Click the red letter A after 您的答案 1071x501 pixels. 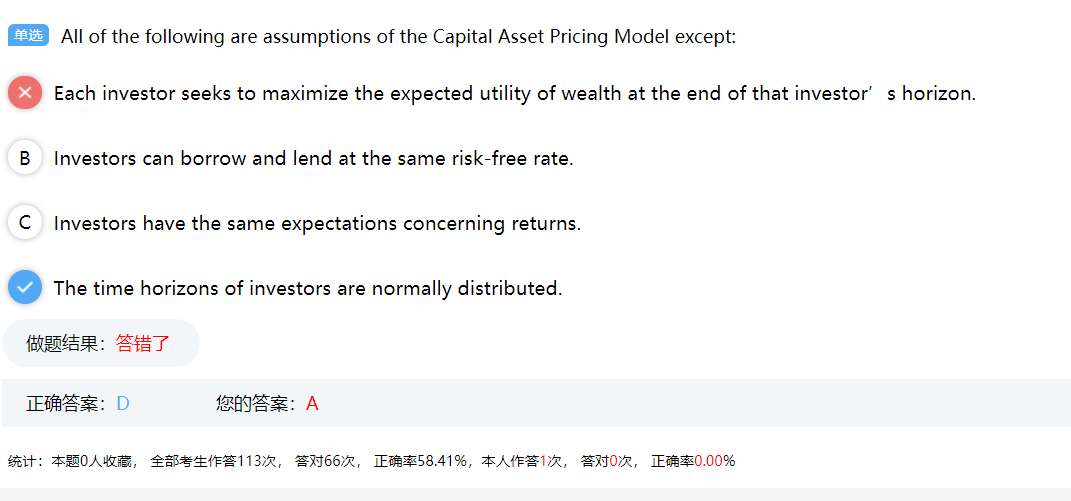312,403
